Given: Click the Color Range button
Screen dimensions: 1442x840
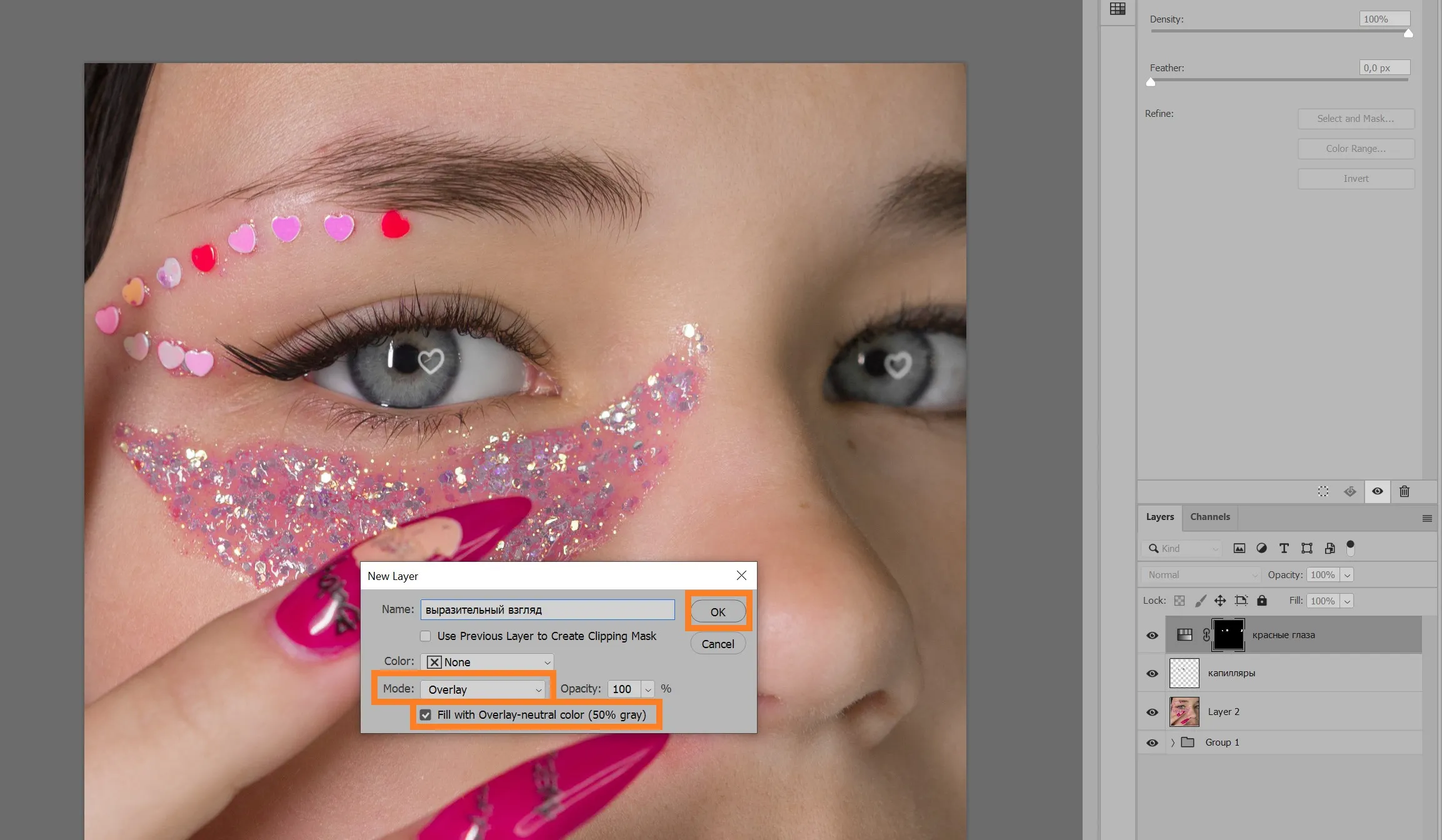Looking at the screenshot, I should [1356, 149].
